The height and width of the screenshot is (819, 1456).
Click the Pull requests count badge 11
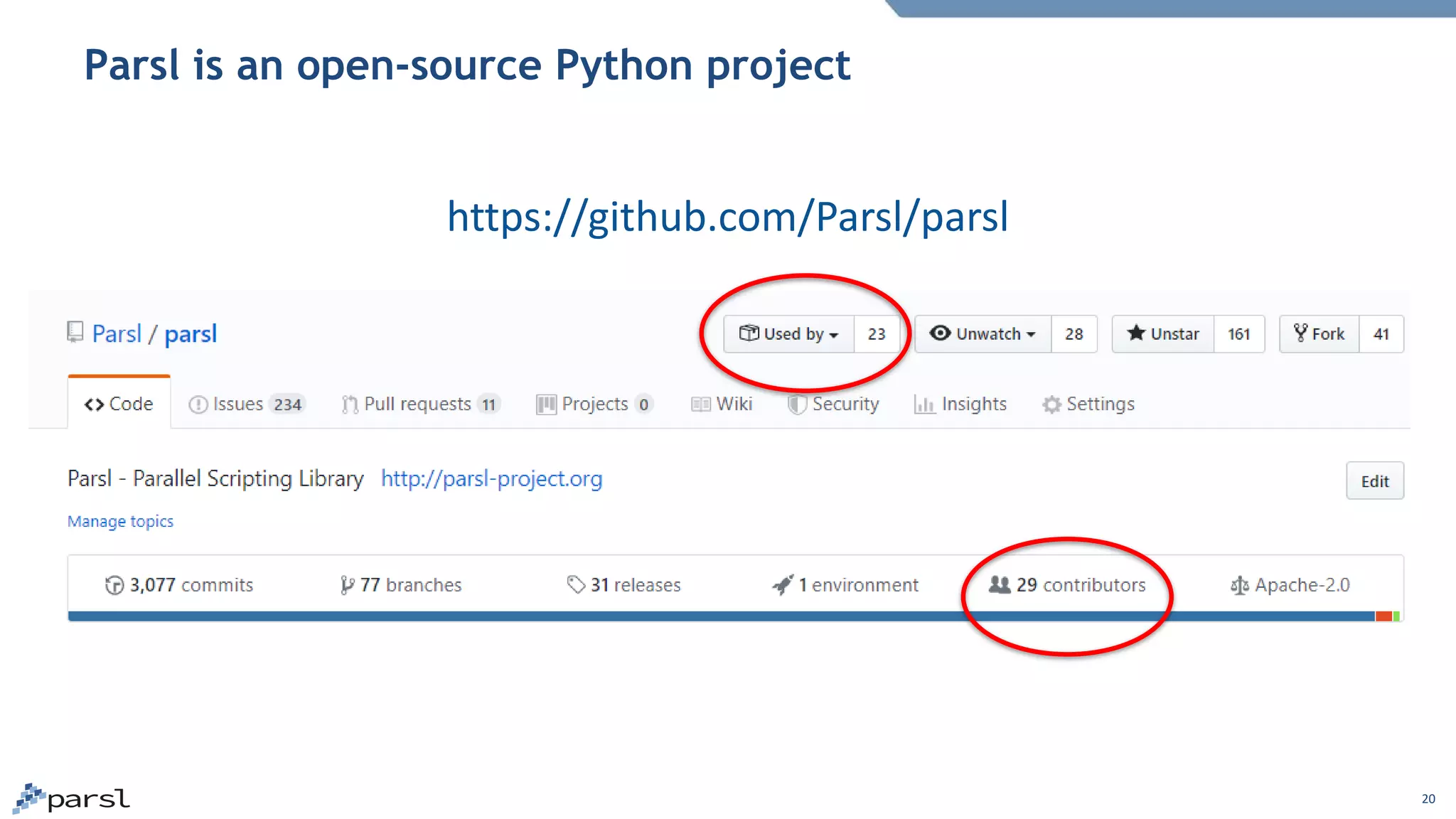489,405
